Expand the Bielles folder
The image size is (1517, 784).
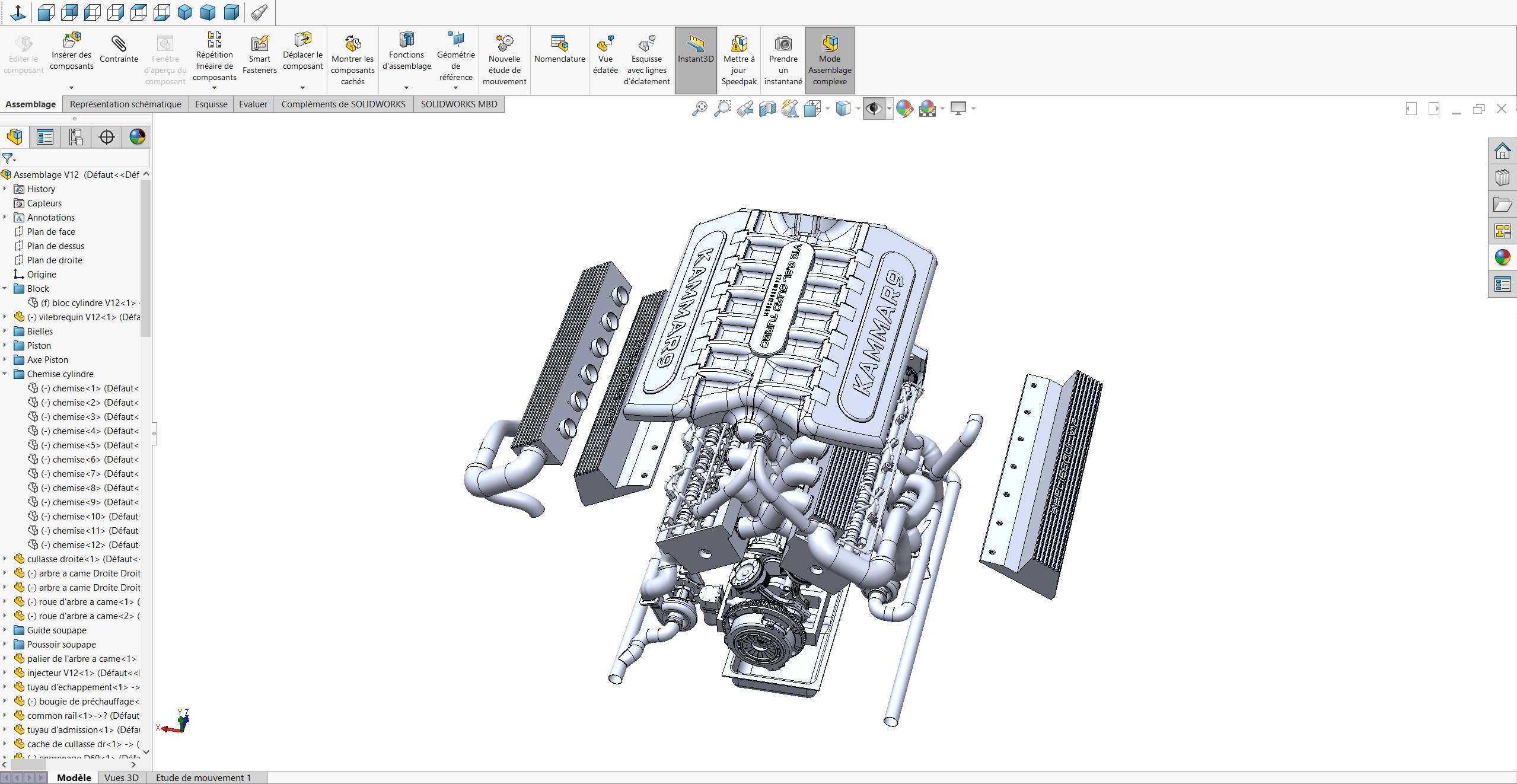pyautogui.click(x=5, y=331)
